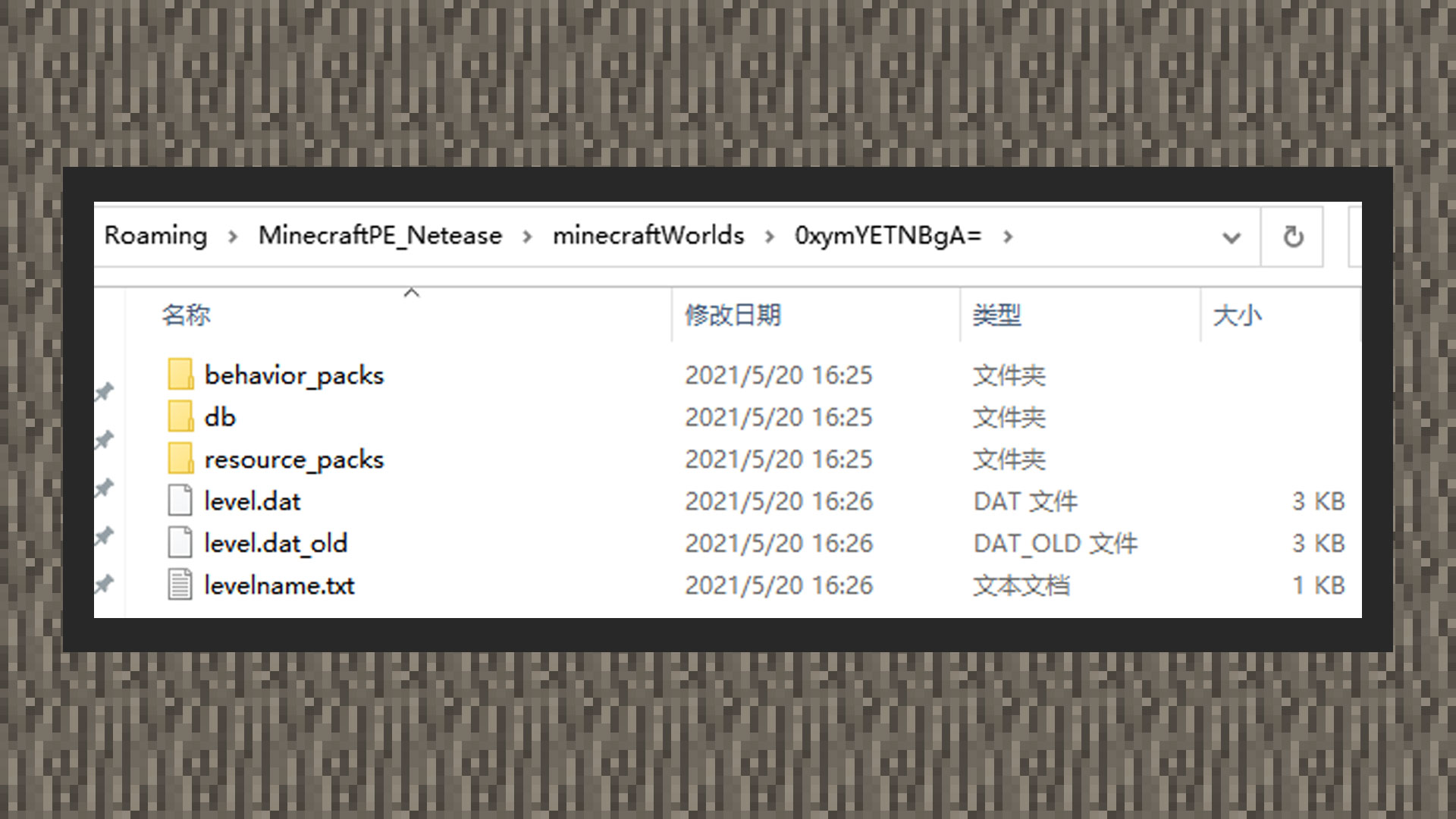Select the behavior_packs folder name
Screen dimensions: 1456x819
pyautogui.click(x=294, y=375)
